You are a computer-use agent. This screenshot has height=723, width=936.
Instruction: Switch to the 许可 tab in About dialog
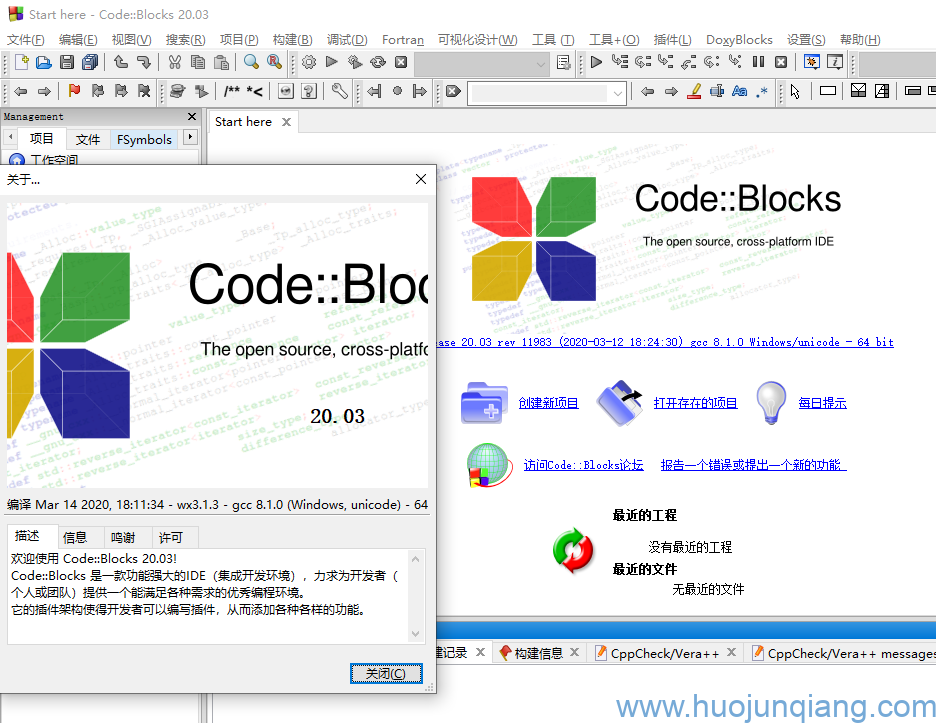171,538
